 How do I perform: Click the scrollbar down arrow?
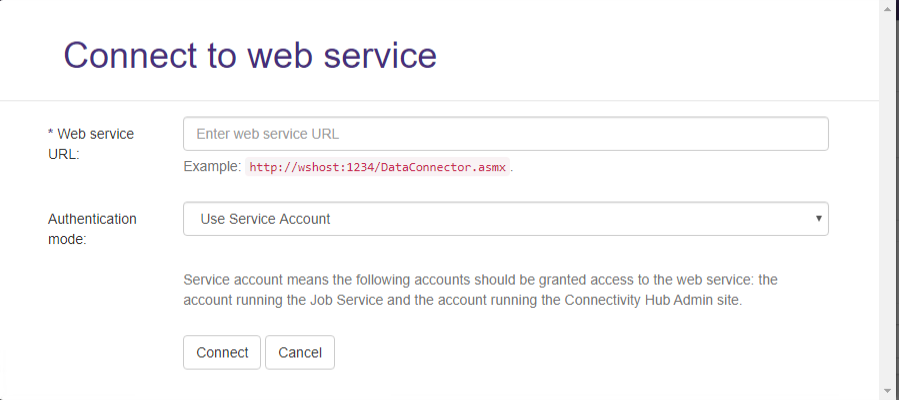tap(889, 390)
